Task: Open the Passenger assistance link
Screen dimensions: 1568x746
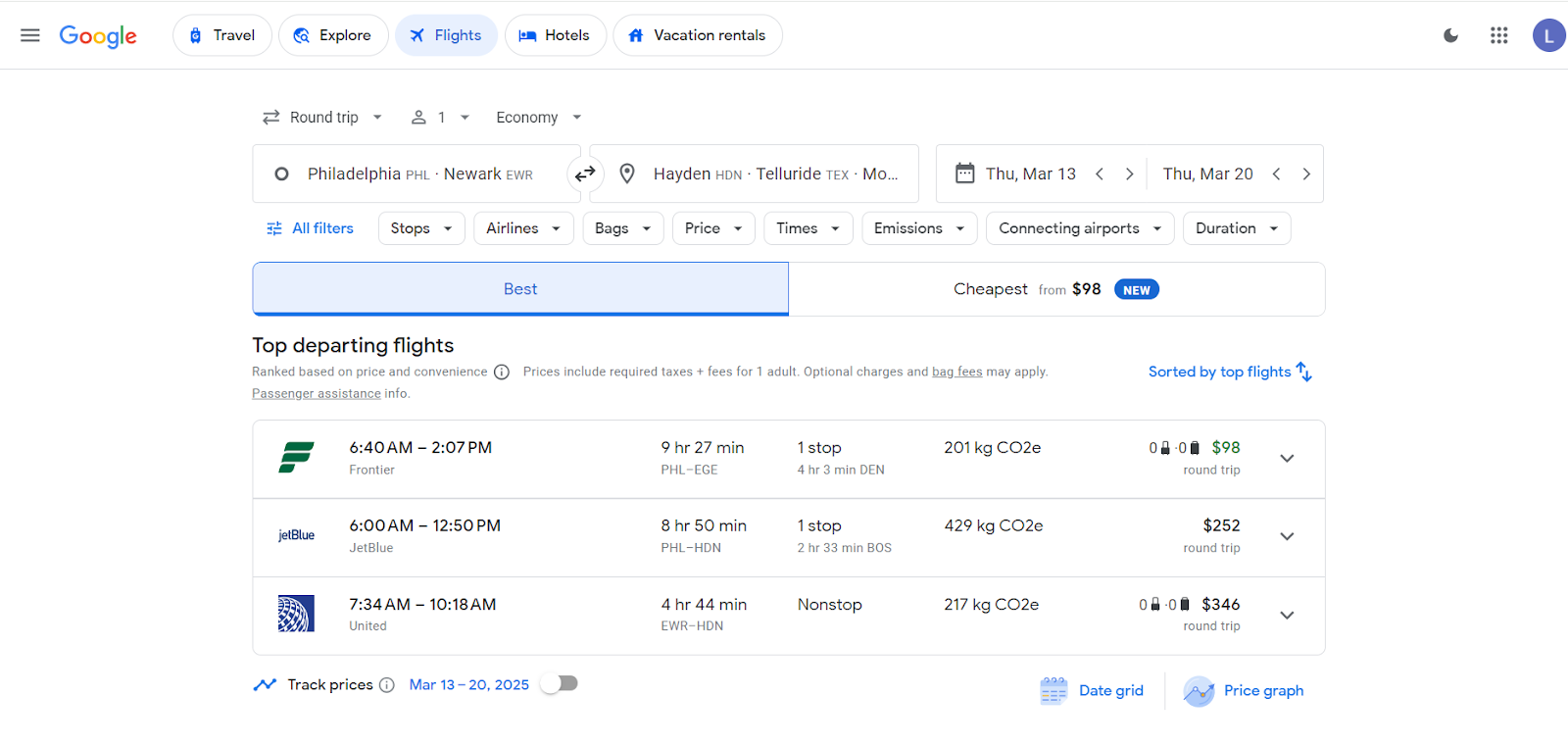Action: tap(317, 394)
